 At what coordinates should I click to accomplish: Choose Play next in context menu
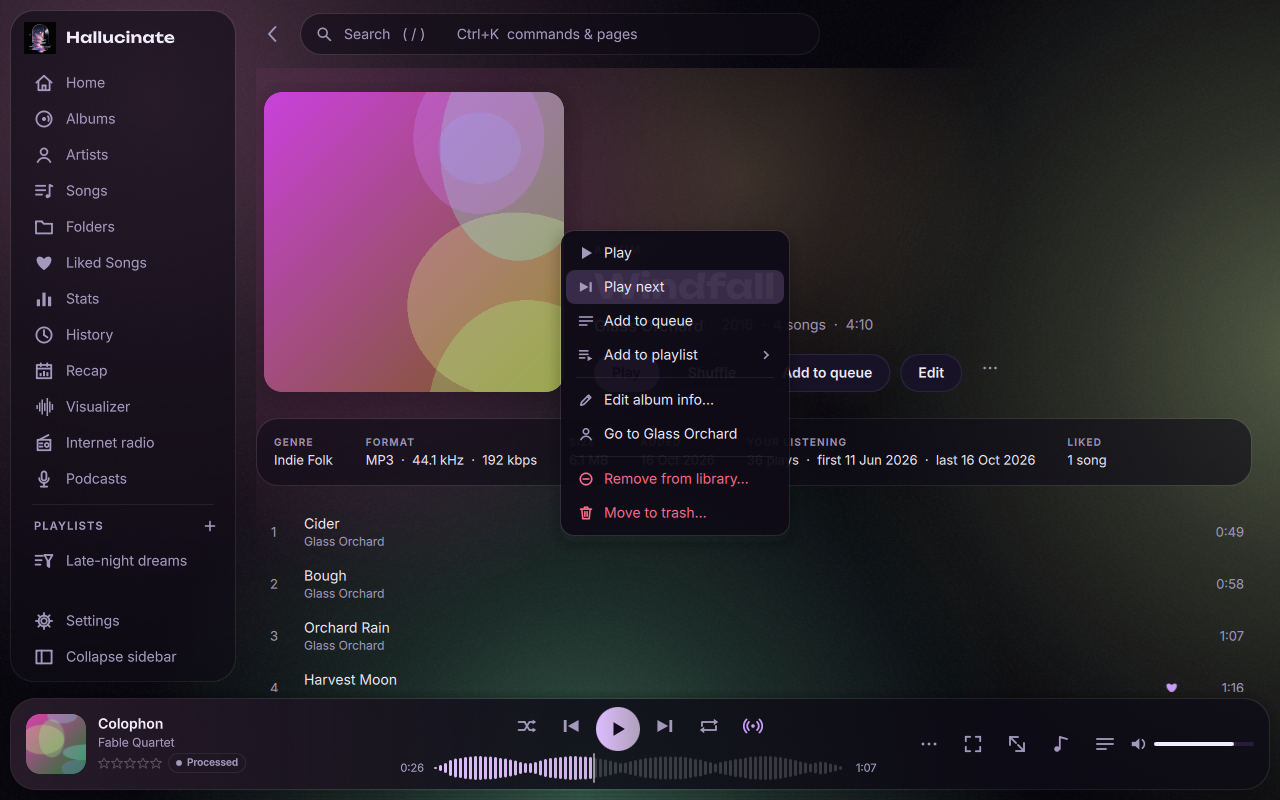point(675,287)
